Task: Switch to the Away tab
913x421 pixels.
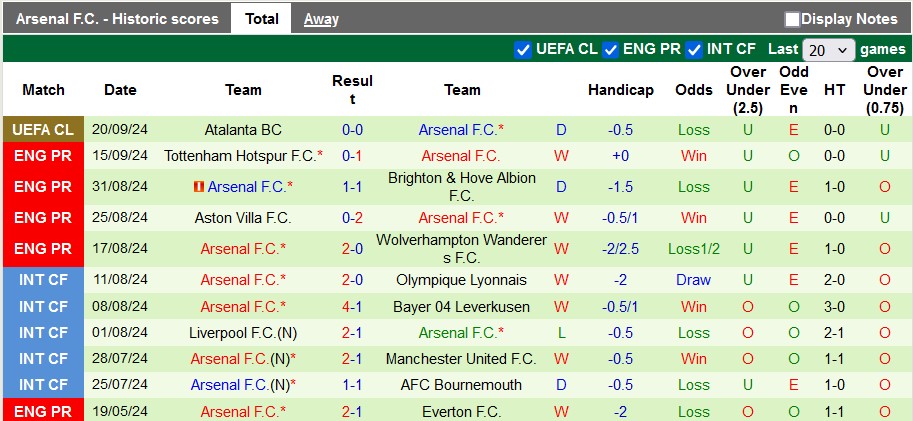Action: [x=321, y=19]
